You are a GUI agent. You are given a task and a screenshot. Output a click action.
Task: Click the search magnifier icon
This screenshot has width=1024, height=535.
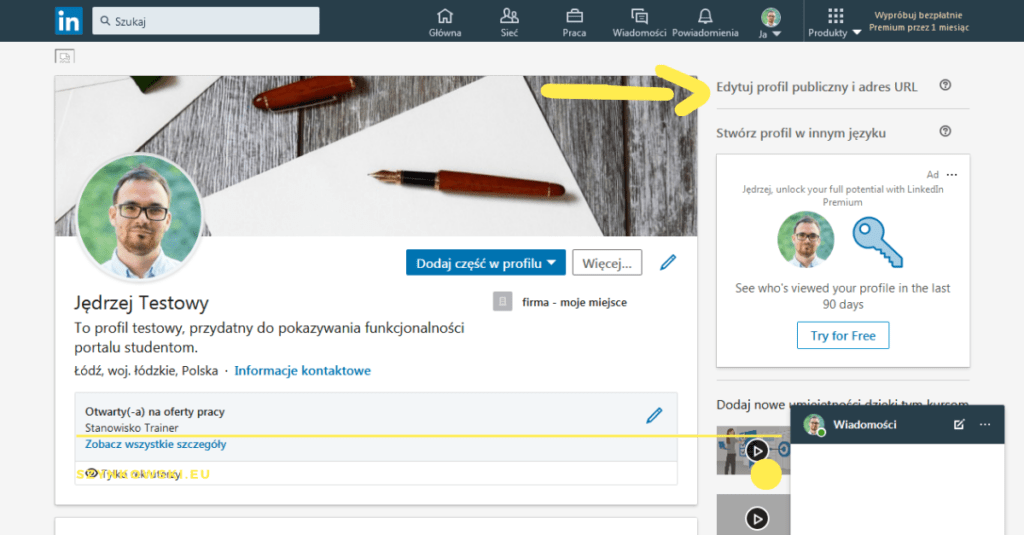[105, 21]
